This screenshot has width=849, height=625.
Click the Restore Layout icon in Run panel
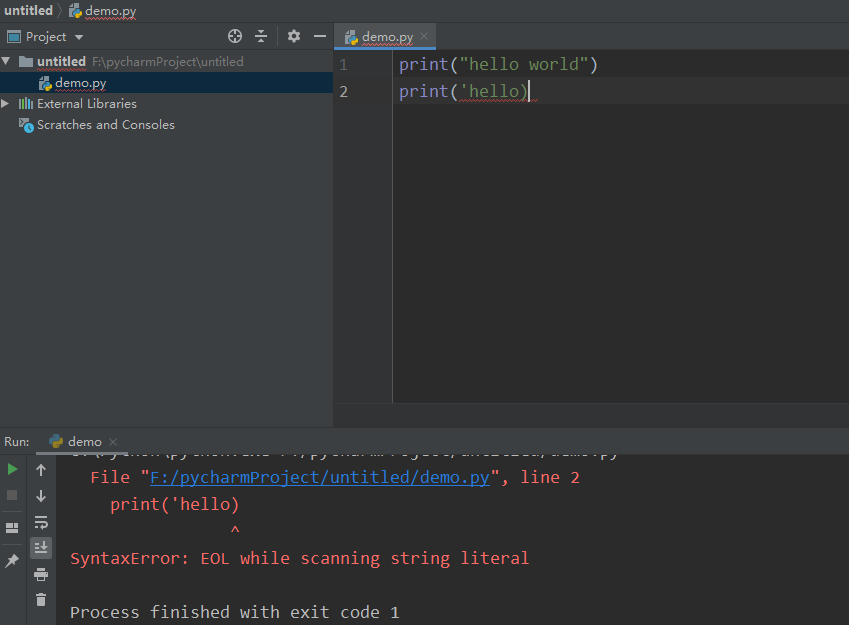(12, 528)
